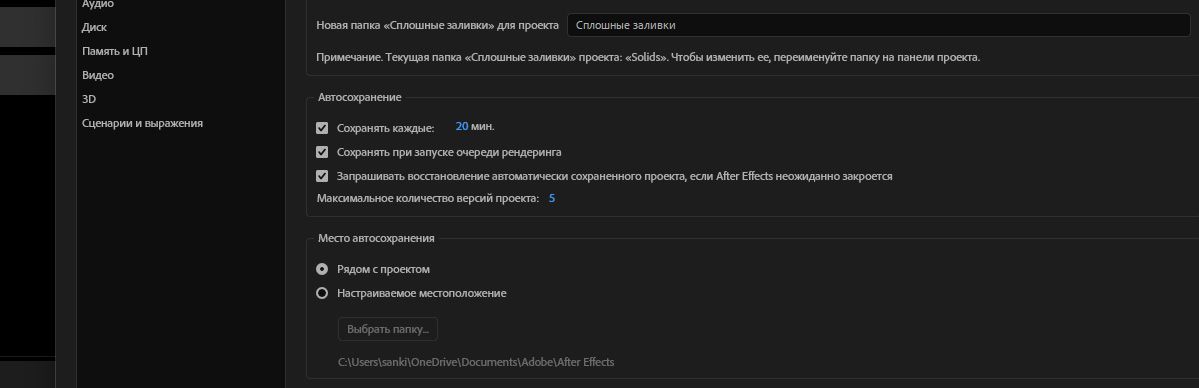Click the 20 minute autosave interval value
The width and height of the screenshot is (1199, 388).
click(x=462, y=127)
